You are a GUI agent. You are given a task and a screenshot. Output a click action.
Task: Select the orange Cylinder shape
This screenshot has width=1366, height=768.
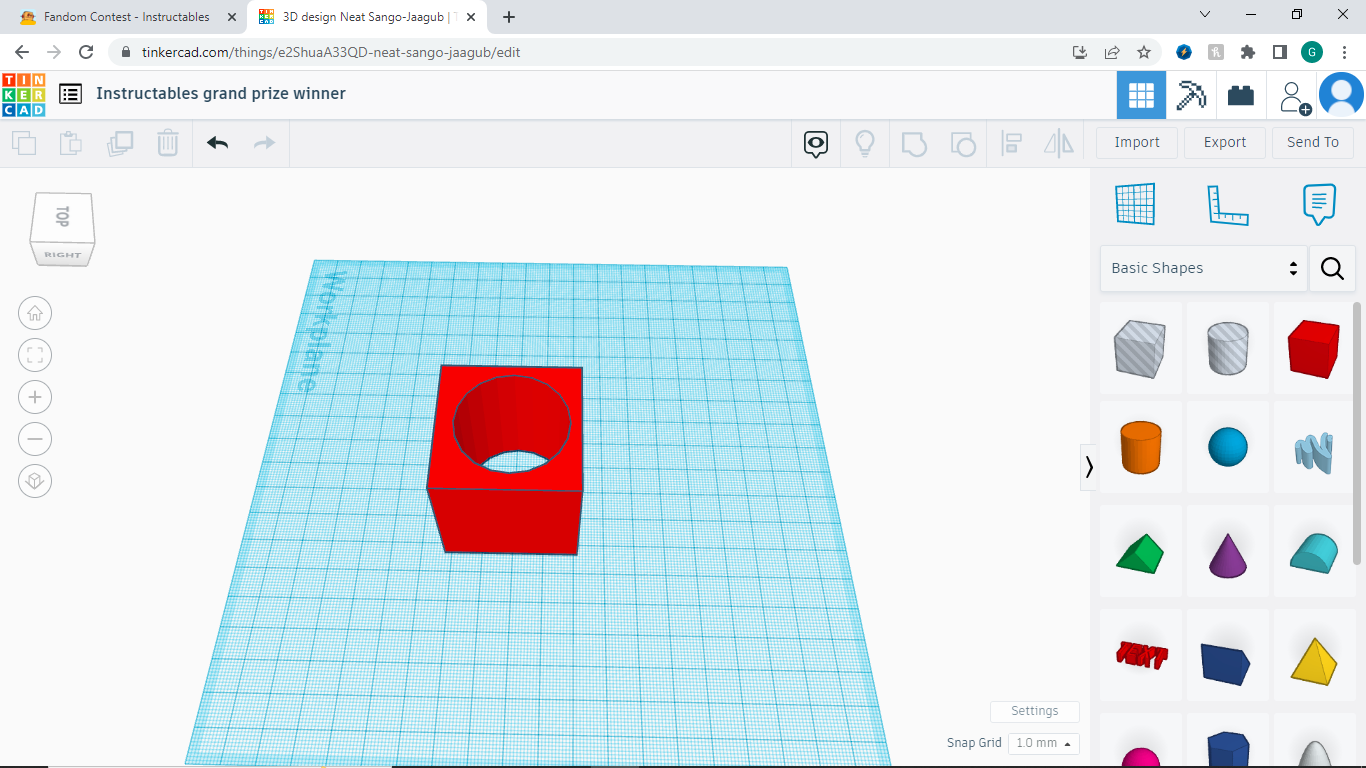(x=1140, y=447)
